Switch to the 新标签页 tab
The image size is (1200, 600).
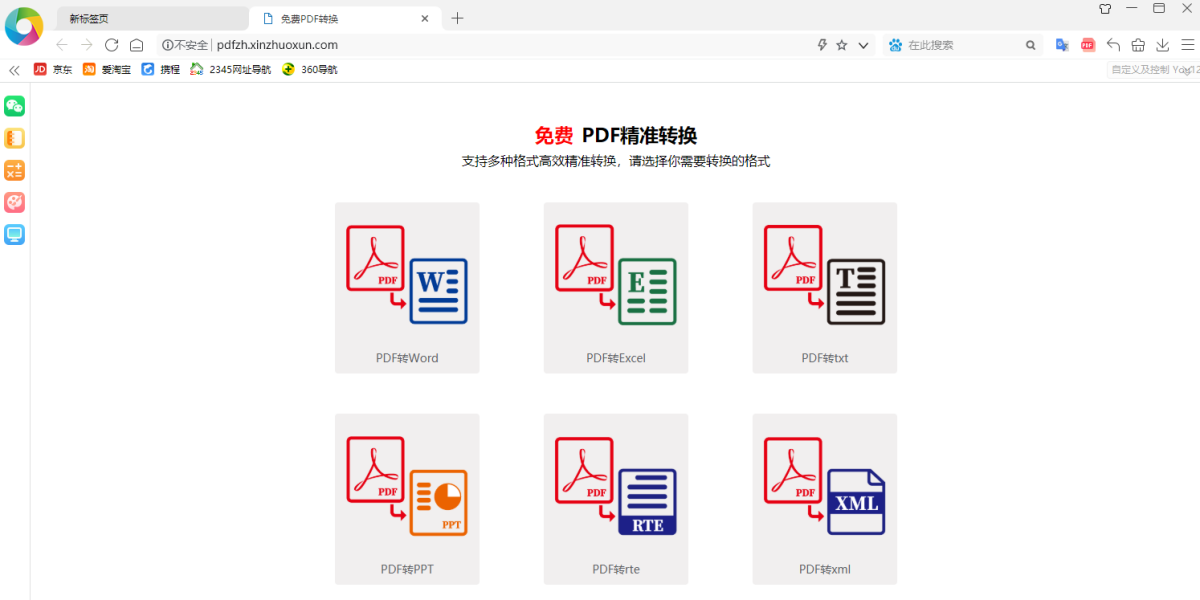[150, 18]
